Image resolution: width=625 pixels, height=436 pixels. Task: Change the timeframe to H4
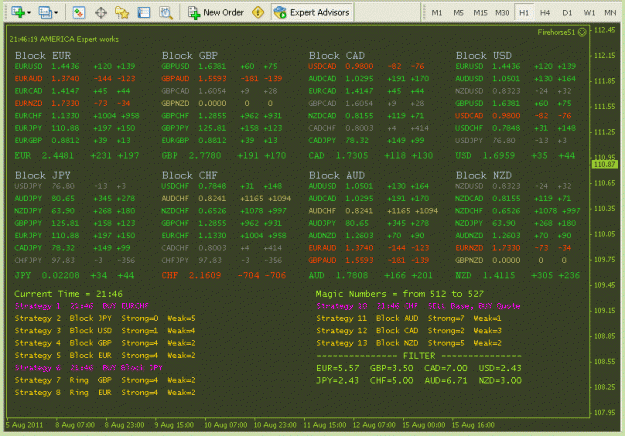(x=545, y=13)
